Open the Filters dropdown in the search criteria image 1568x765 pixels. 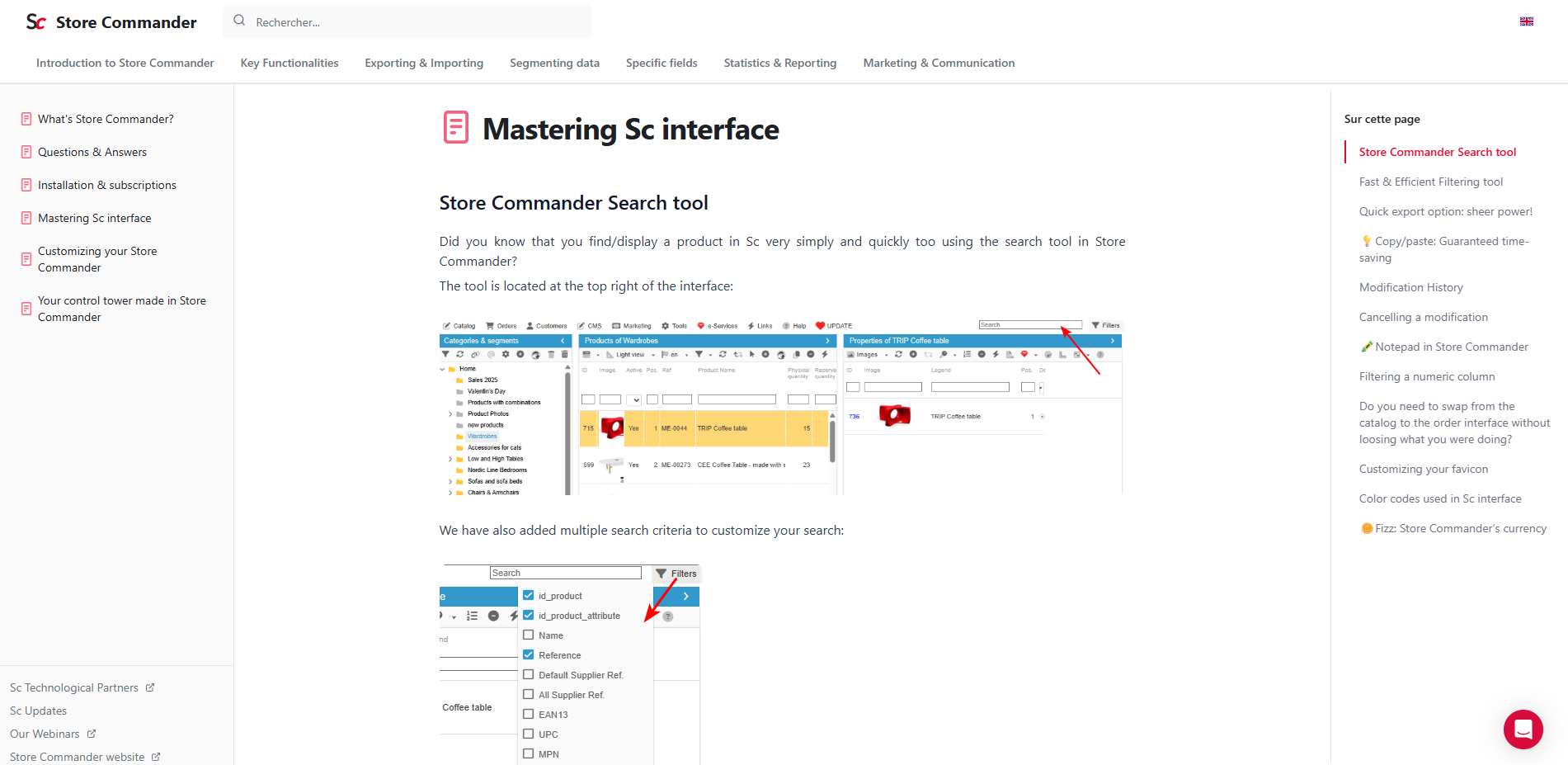pos(676,574)
